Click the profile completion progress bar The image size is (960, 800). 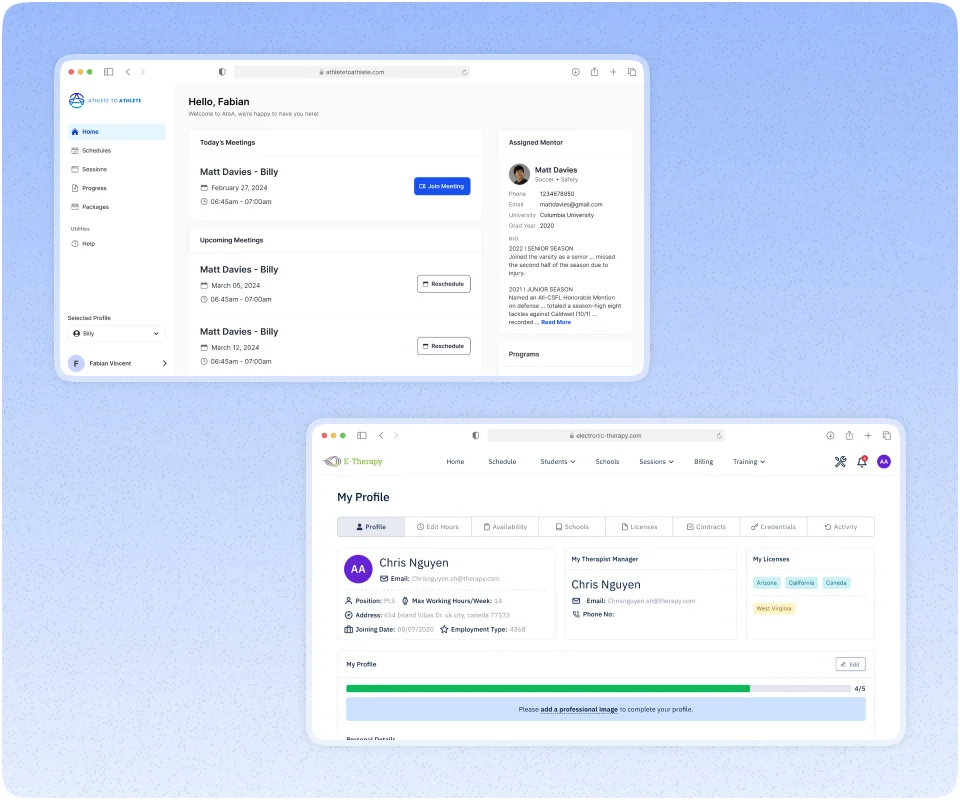pos(598,689)
